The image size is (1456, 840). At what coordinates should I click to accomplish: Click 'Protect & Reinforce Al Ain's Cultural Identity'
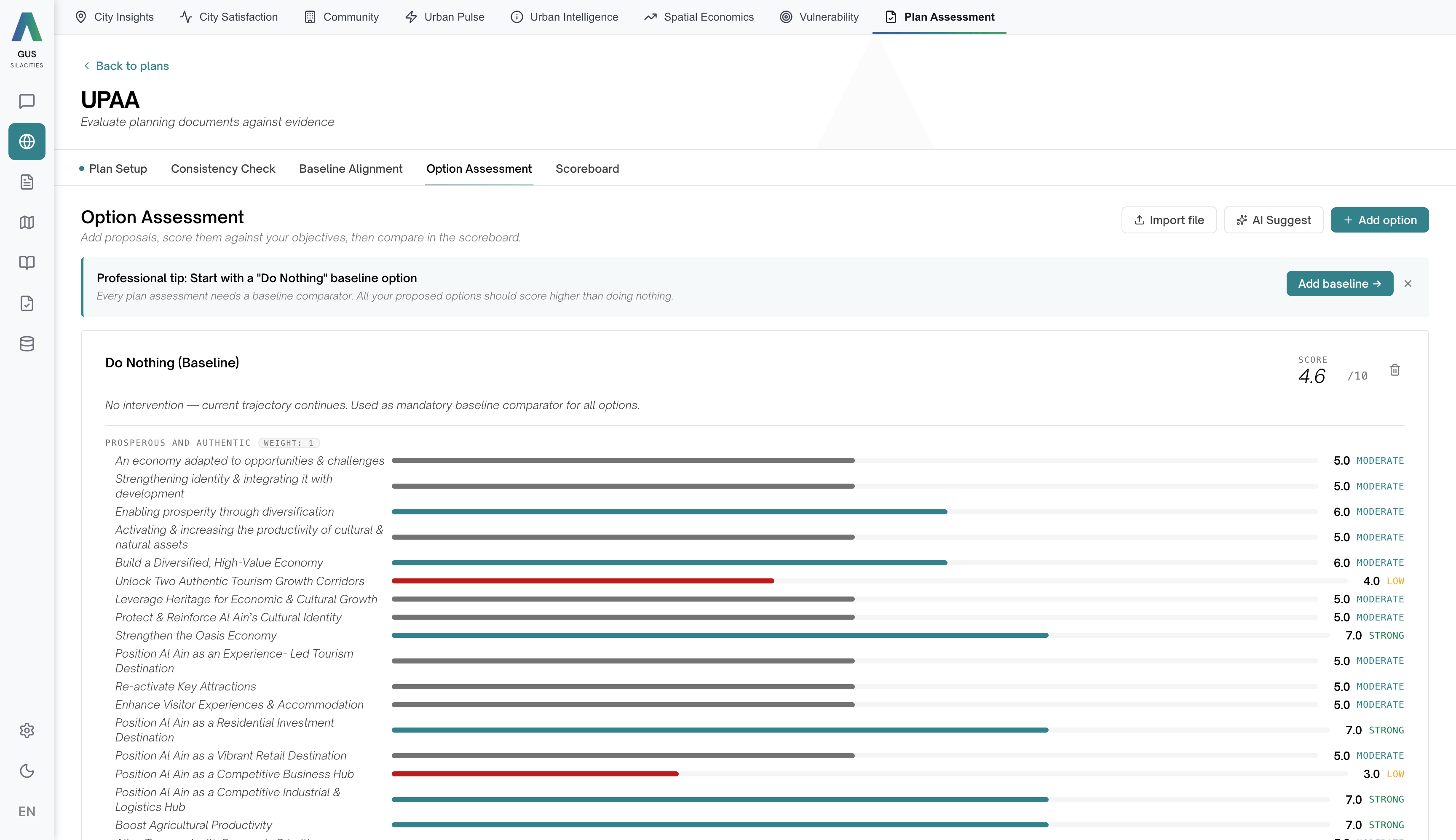click(228, 617)
